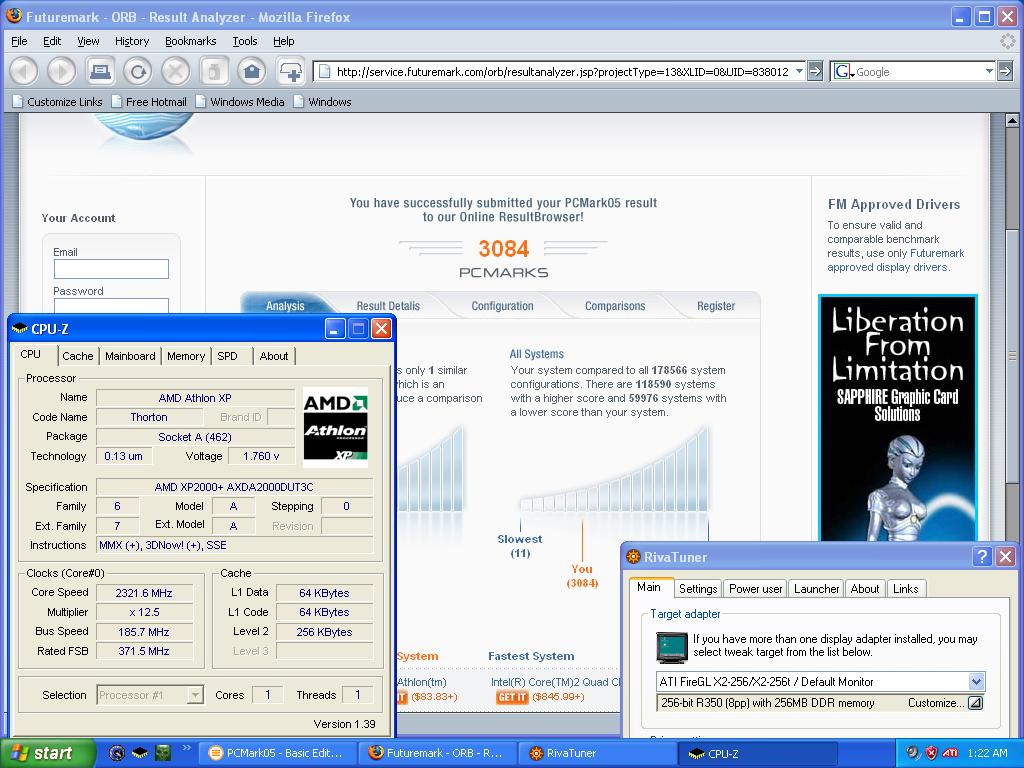
Task: Open the Edit menu in Firefox
Action: coord(52,41)
